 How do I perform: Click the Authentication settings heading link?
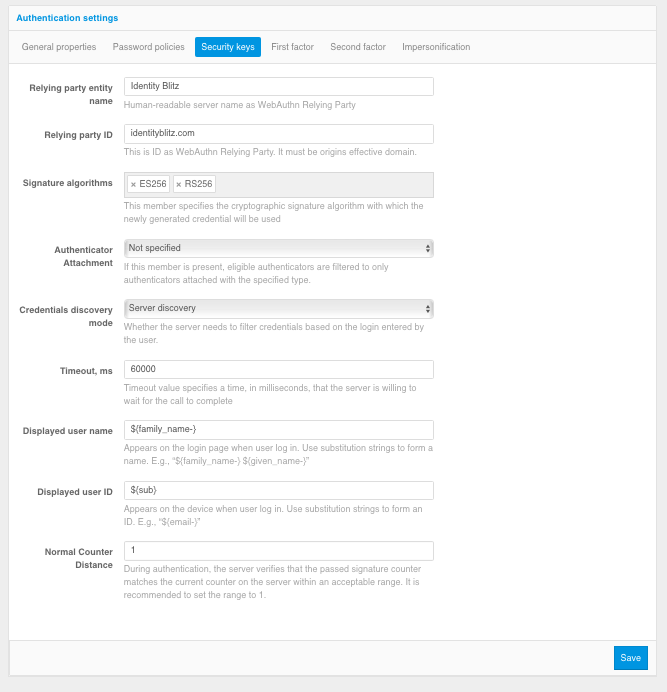pyautogui.click(x=67, y=18)
